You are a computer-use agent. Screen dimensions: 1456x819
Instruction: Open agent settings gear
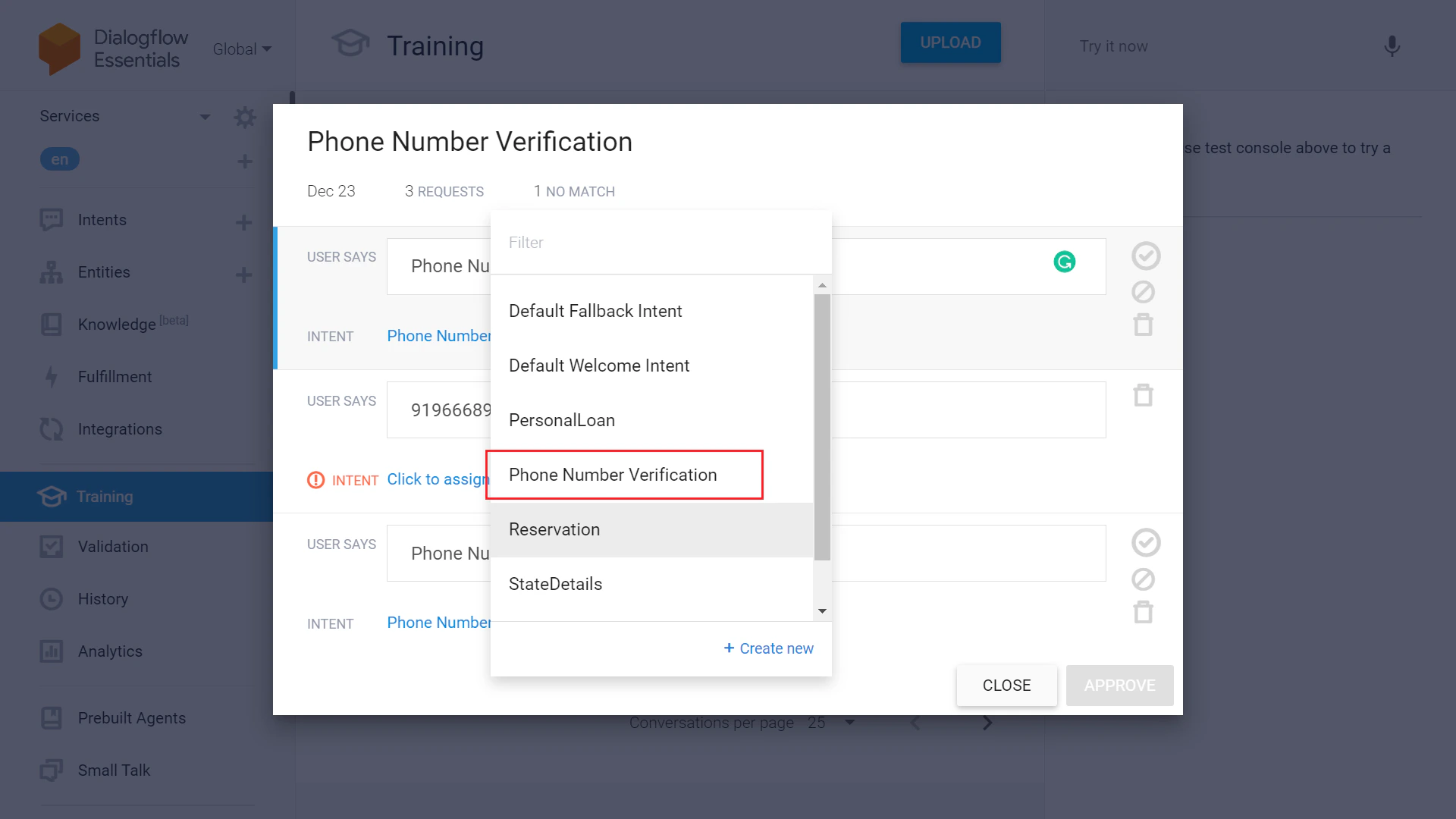(x=245, y=117)
